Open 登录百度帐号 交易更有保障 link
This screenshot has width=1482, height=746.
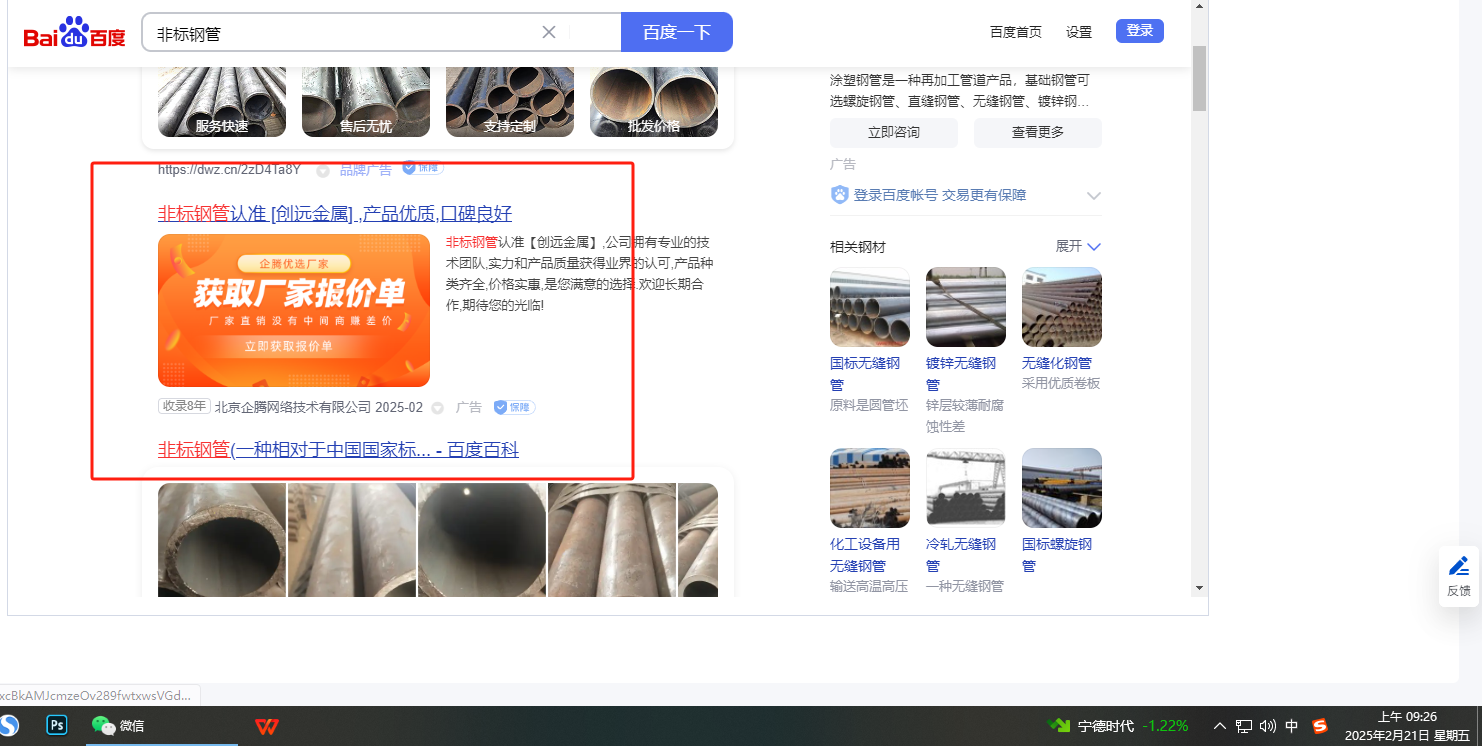tap(940, 195)
